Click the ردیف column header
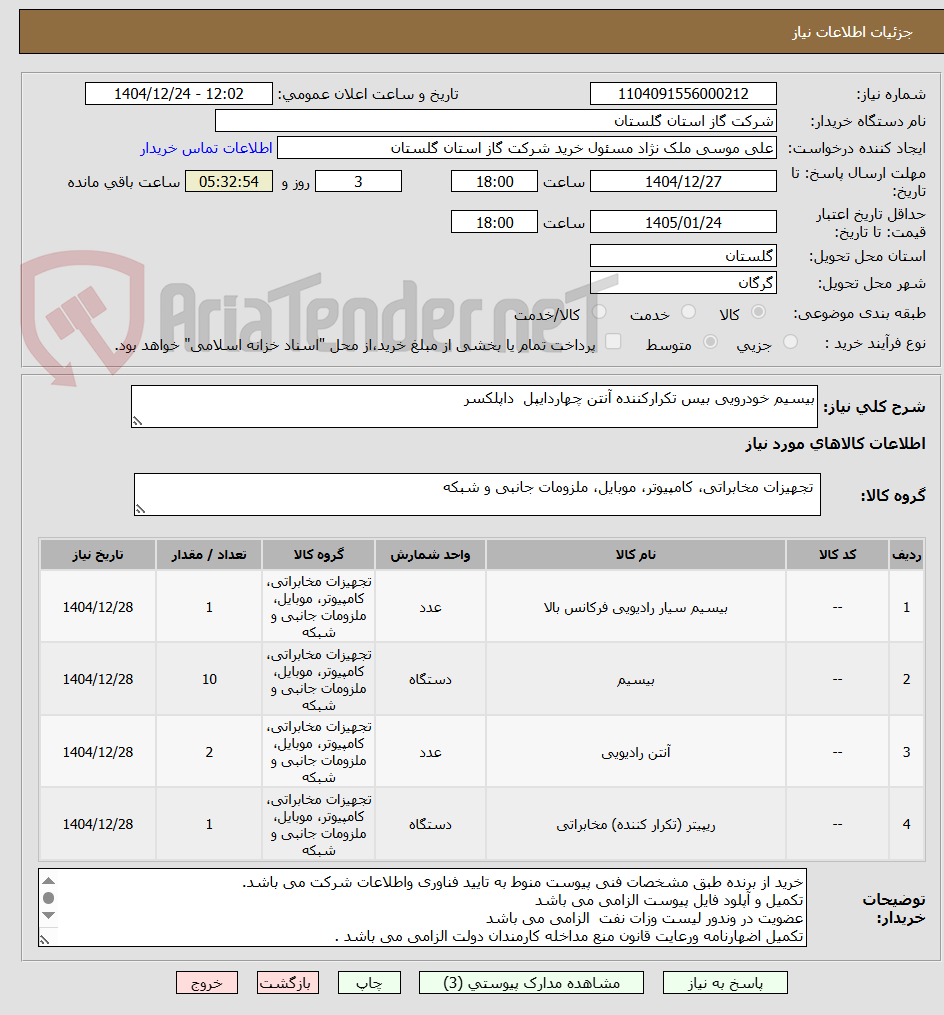 [906, 555]
